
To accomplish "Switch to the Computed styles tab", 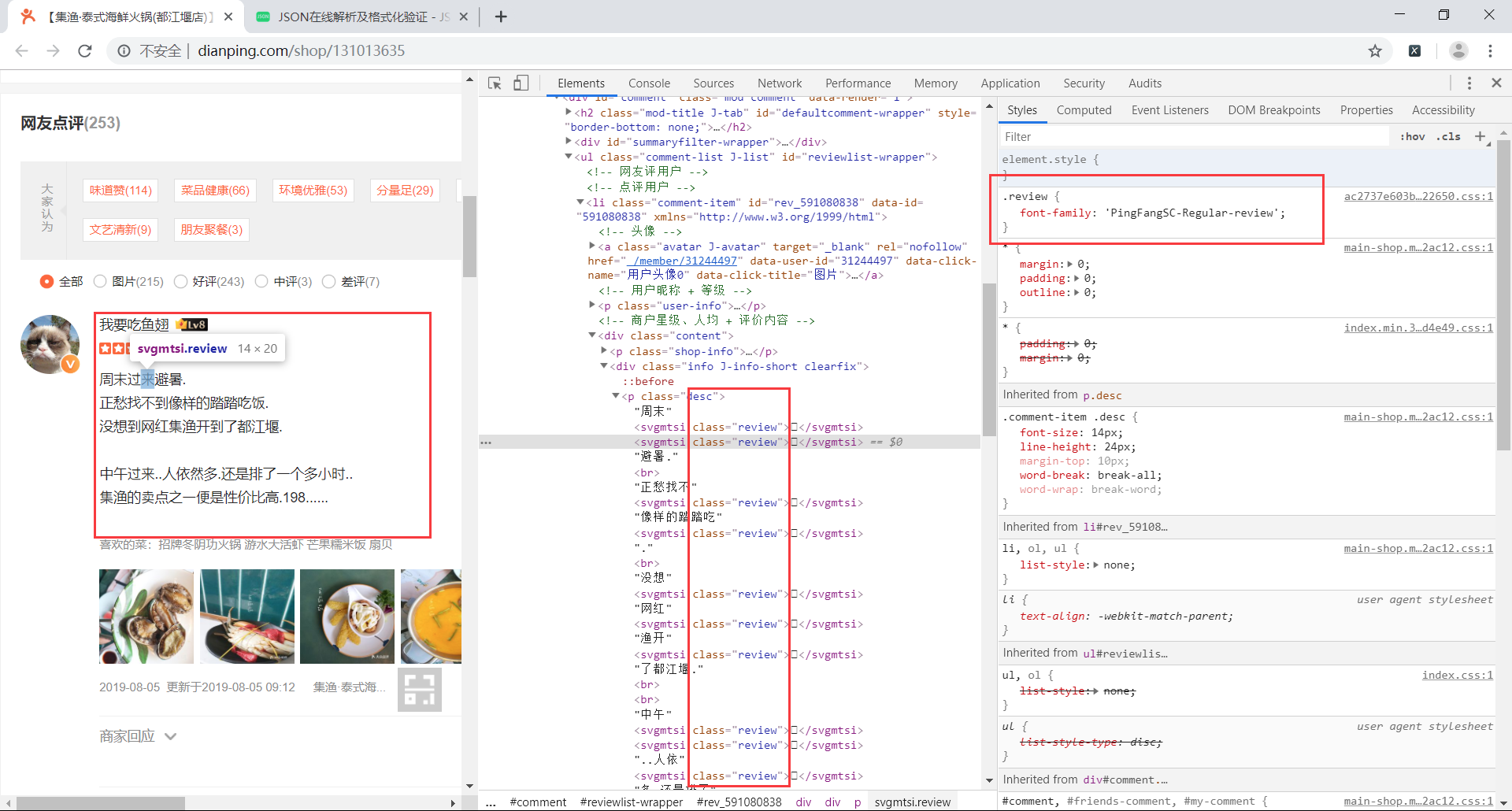I will 1084,110.
